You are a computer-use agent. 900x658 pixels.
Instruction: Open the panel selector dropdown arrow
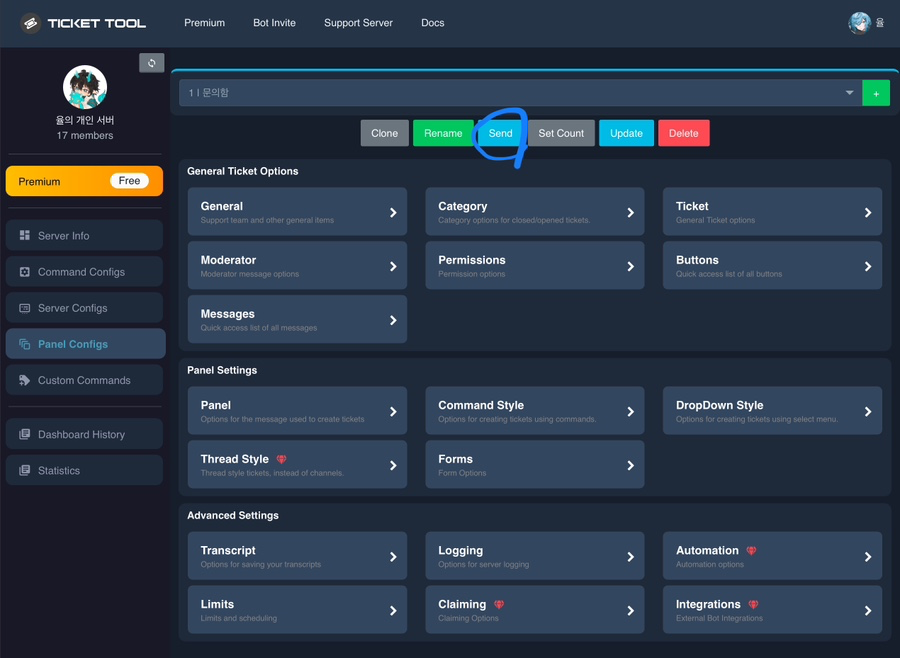tap(849, 92)
